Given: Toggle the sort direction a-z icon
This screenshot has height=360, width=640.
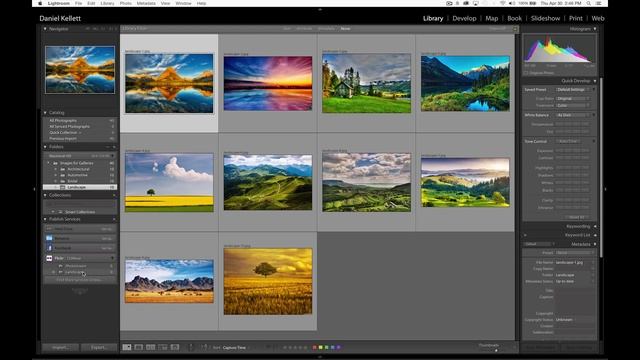Looking at the screenshot, I should [204, 347].
